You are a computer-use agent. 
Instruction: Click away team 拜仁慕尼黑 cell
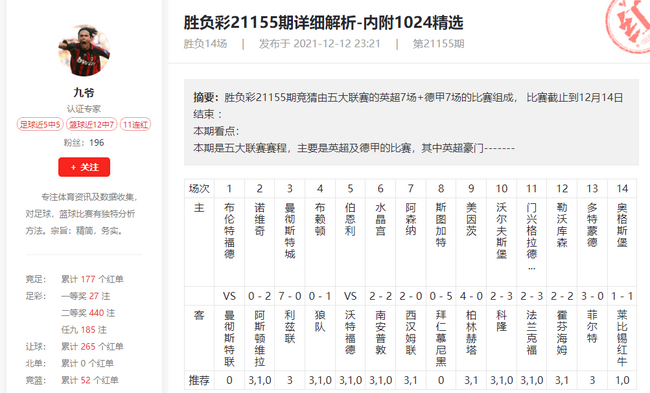click(441, 338)
